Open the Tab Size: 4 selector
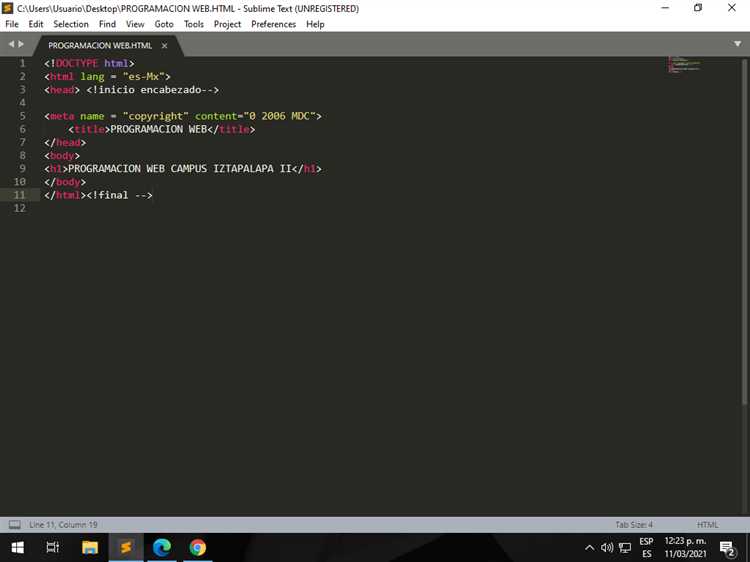This screenshot has width=750, height=562. coord(634,525)
